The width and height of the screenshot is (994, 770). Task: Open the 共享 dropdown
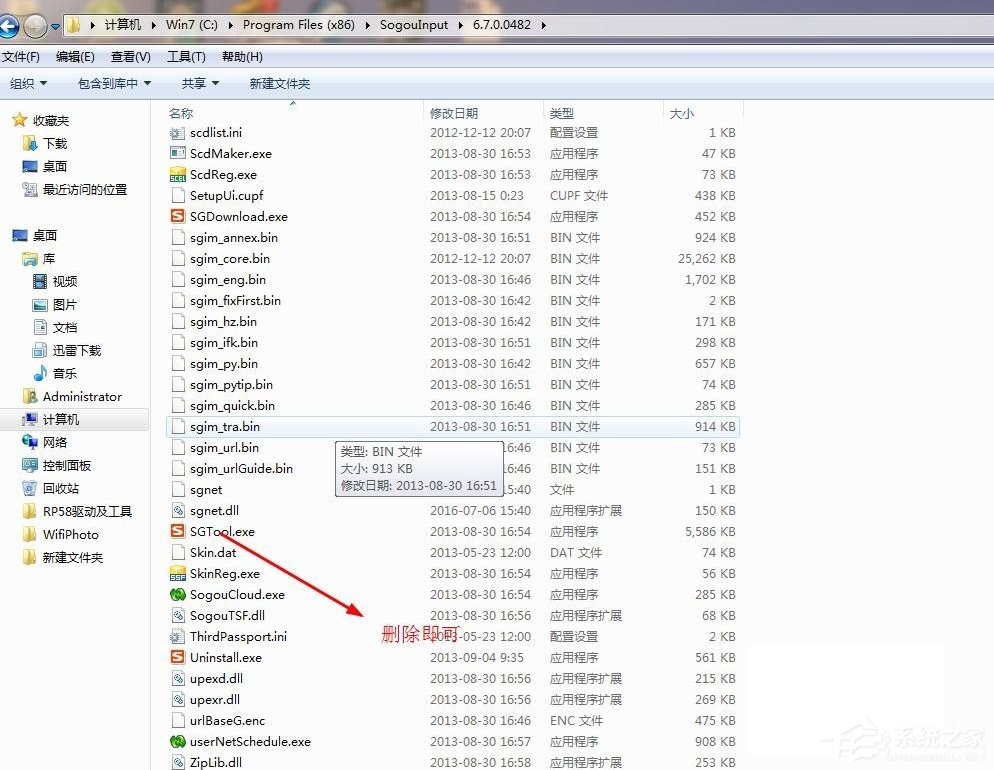(x=197, y=83)
